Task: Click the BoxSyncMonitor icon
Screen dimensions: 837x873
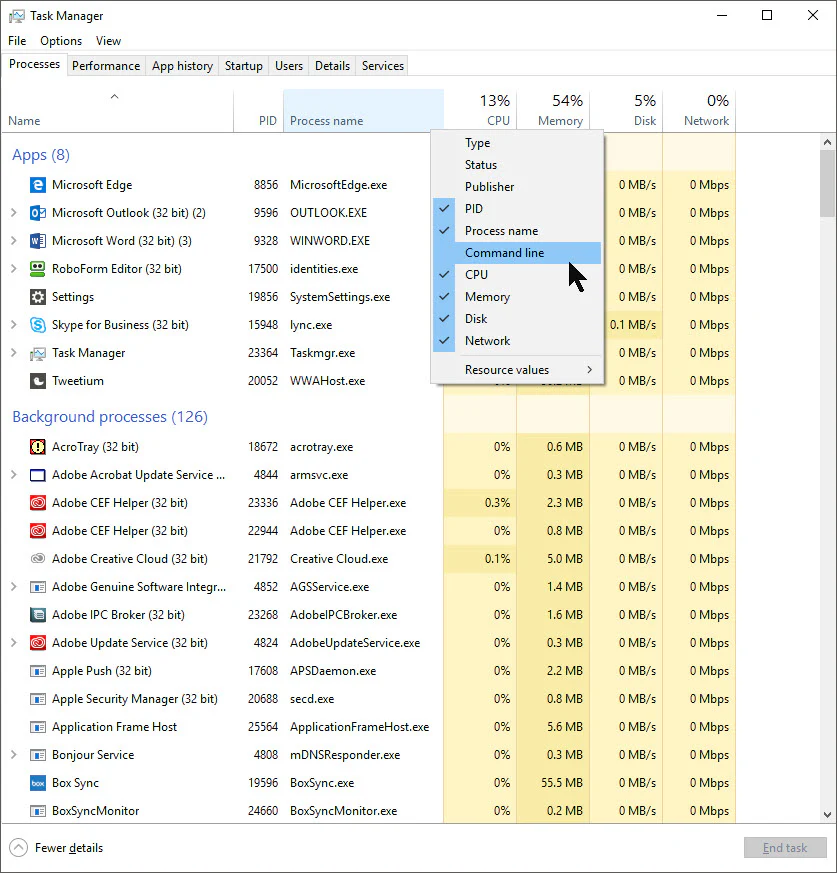Action: 37,811
